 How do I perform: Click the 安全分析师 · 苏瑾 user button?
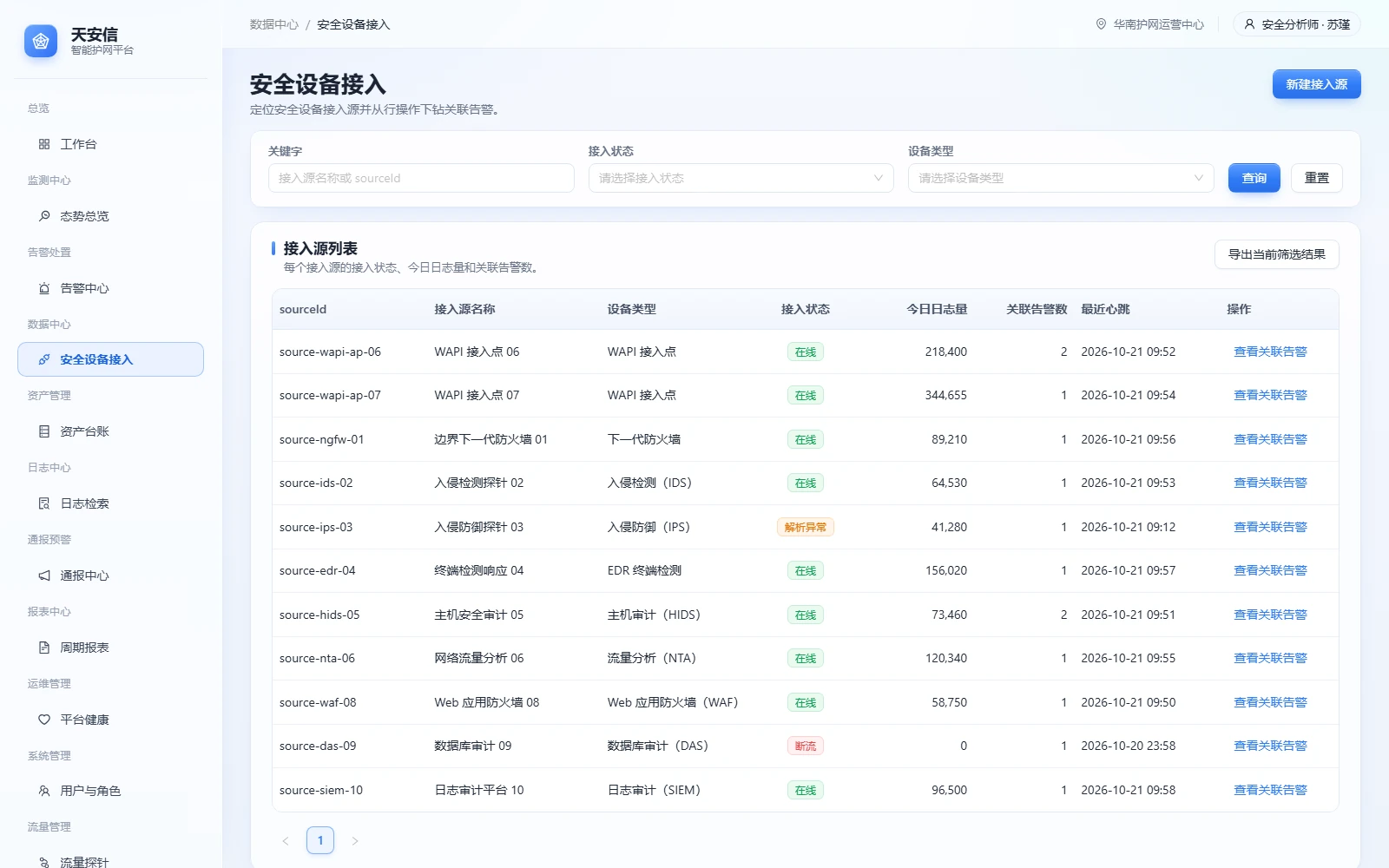click(x=1296, y=24)
